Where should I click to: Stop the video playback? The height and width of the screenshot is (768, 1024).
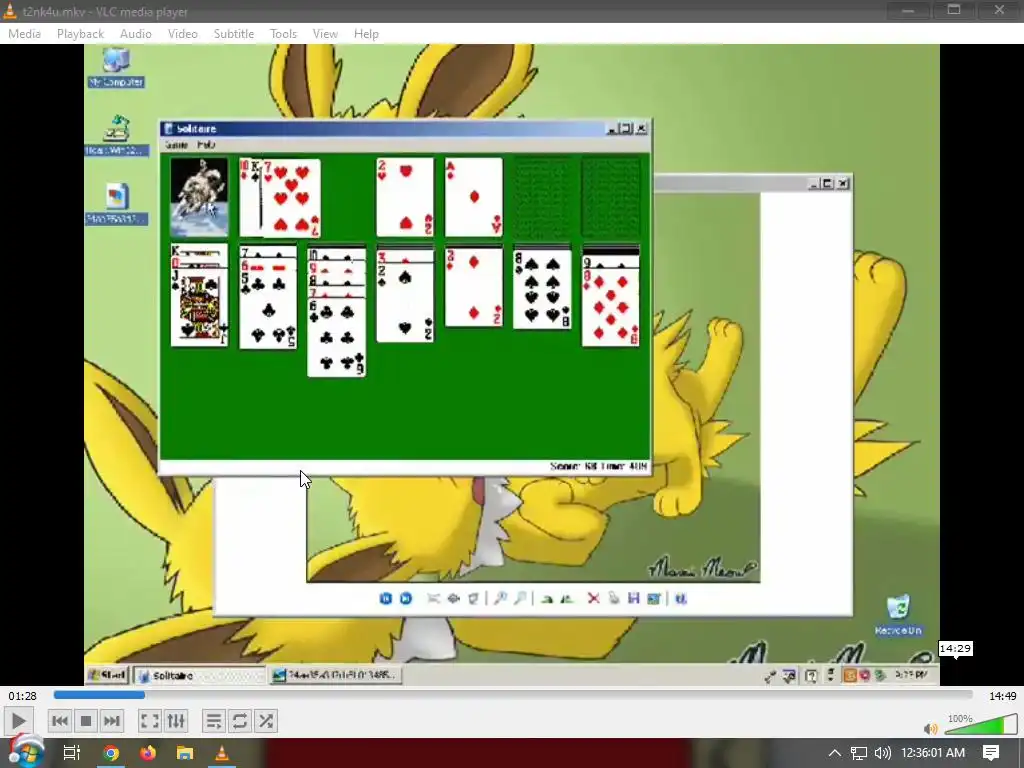[86, 721]
